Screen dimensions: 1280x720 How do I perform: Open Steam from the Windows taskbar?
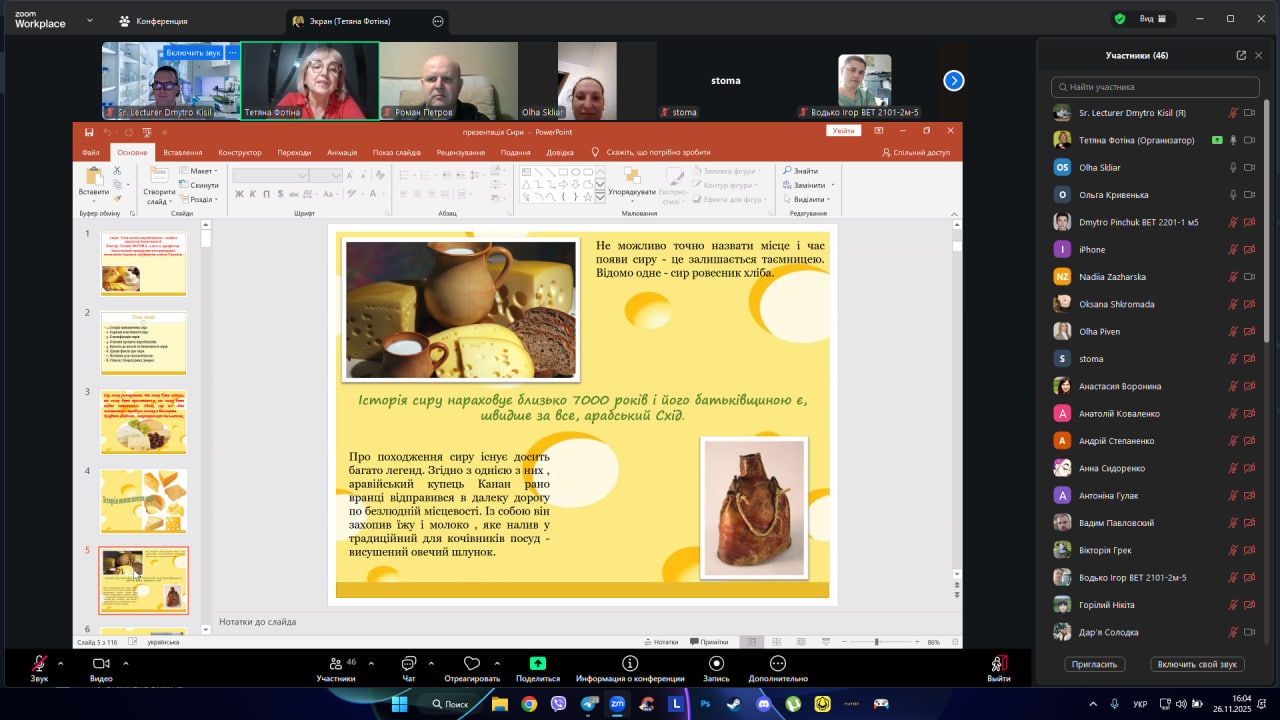coord(735,704)
